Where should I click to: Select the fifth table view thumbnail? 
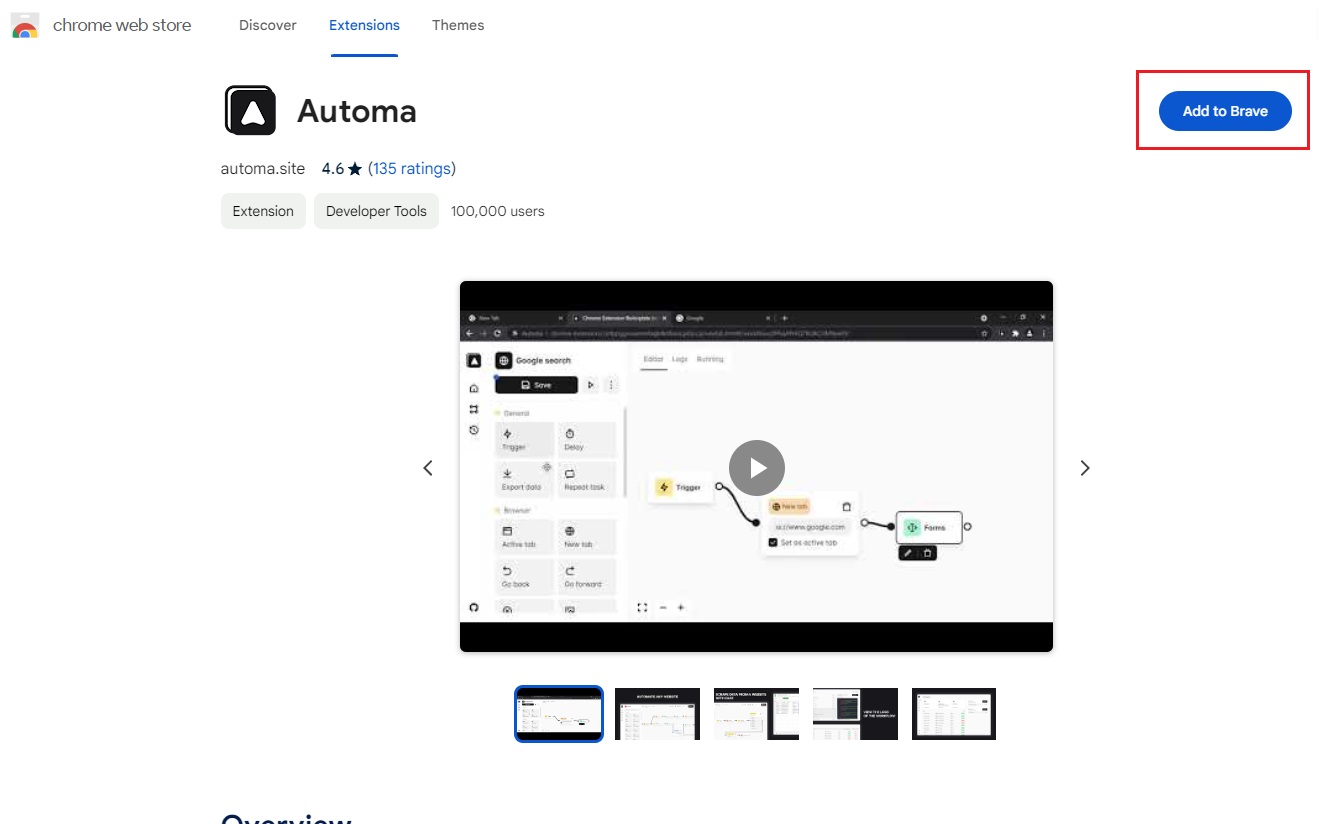click(954, 714)
